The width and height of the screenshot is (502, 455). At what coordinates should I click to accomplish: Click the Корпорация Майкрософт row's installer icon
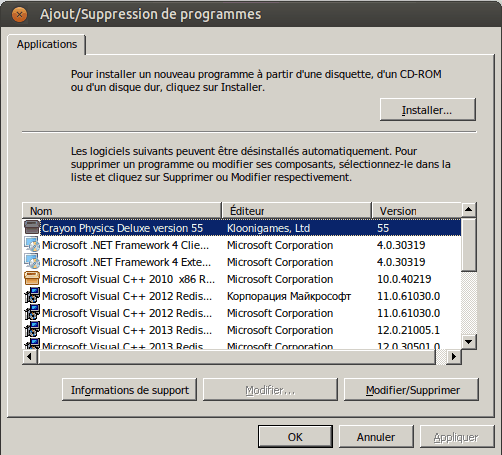tap(32, 296)
